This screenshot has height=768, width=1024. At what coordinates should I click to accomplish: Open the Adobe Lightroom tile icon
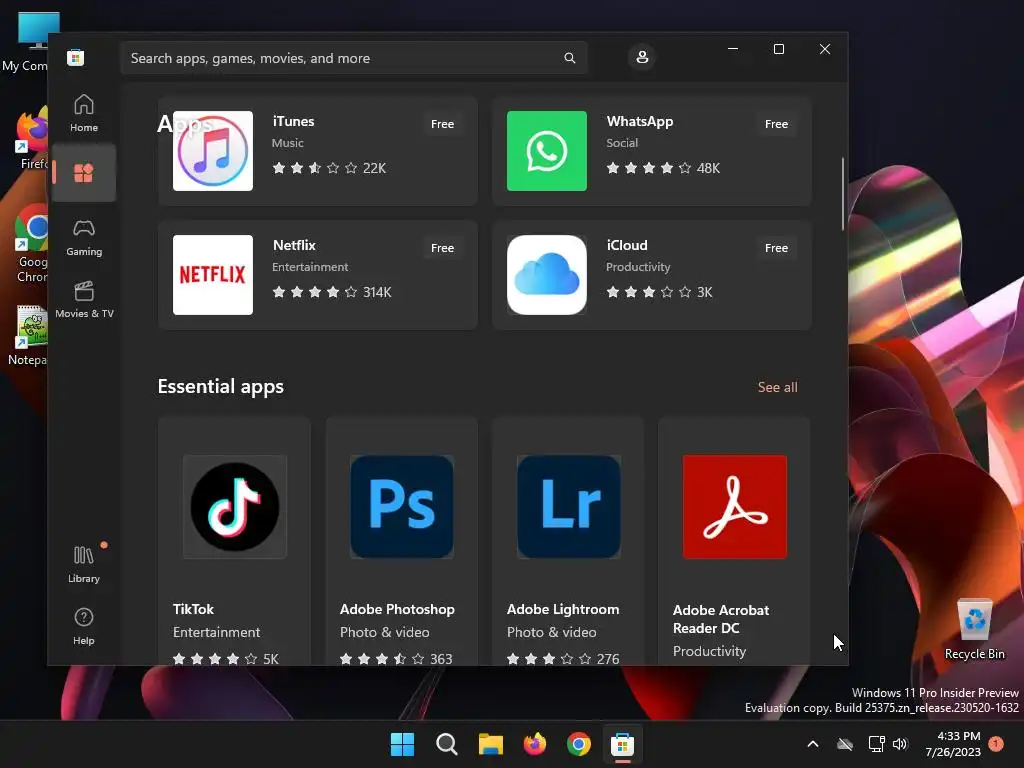pos(569,507)
